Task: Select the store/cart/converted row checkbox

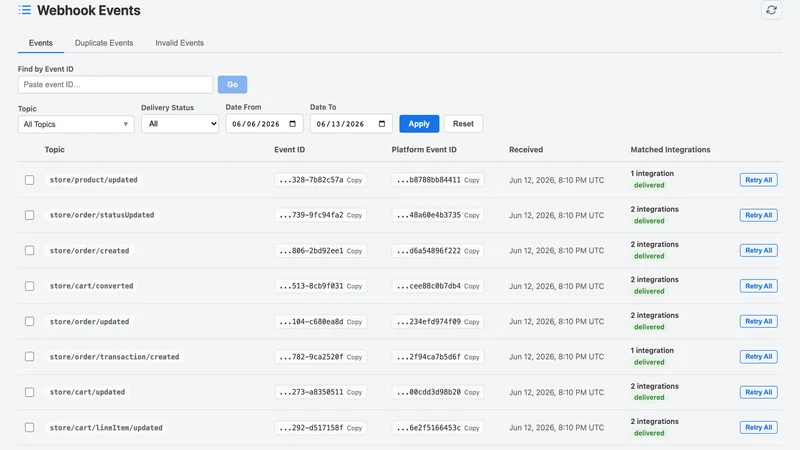Action: coord(30,286)
